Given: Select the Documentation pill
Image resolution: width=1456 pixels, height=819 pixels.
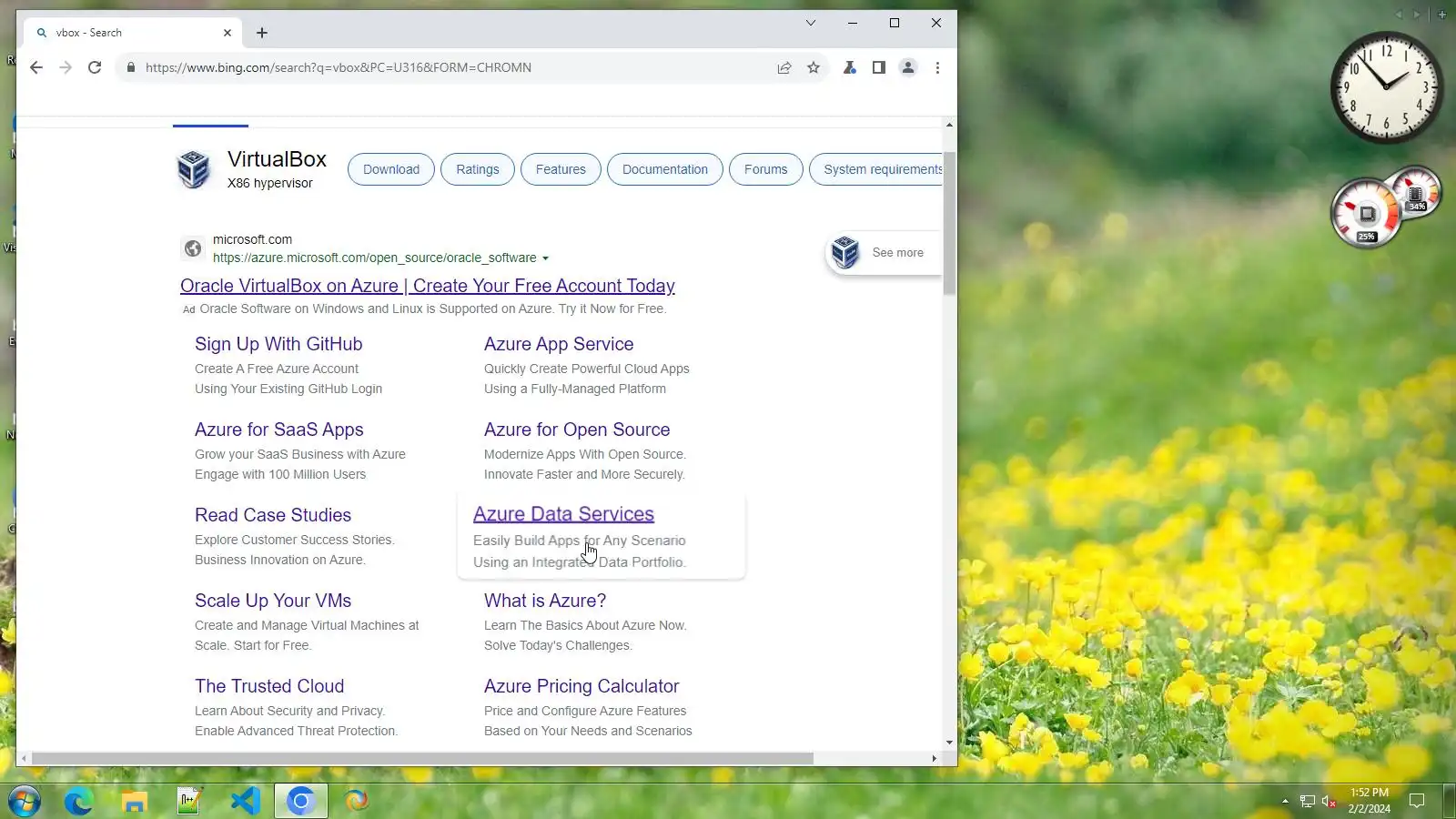Looking at the screenshot, I should click(665, 169).
